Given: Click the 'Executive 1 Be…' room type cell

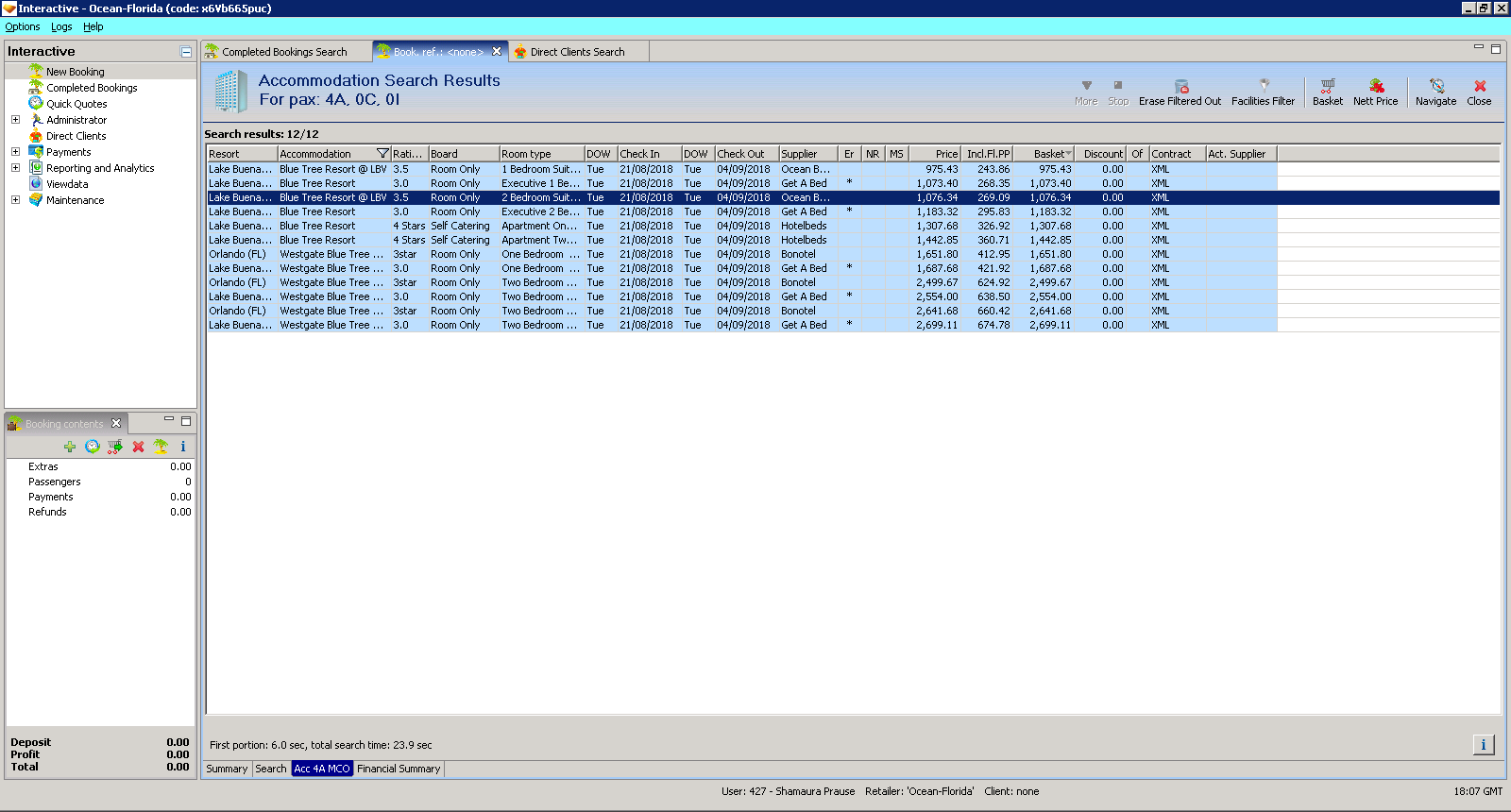Looking at the screenshot, I should [541, 184].
